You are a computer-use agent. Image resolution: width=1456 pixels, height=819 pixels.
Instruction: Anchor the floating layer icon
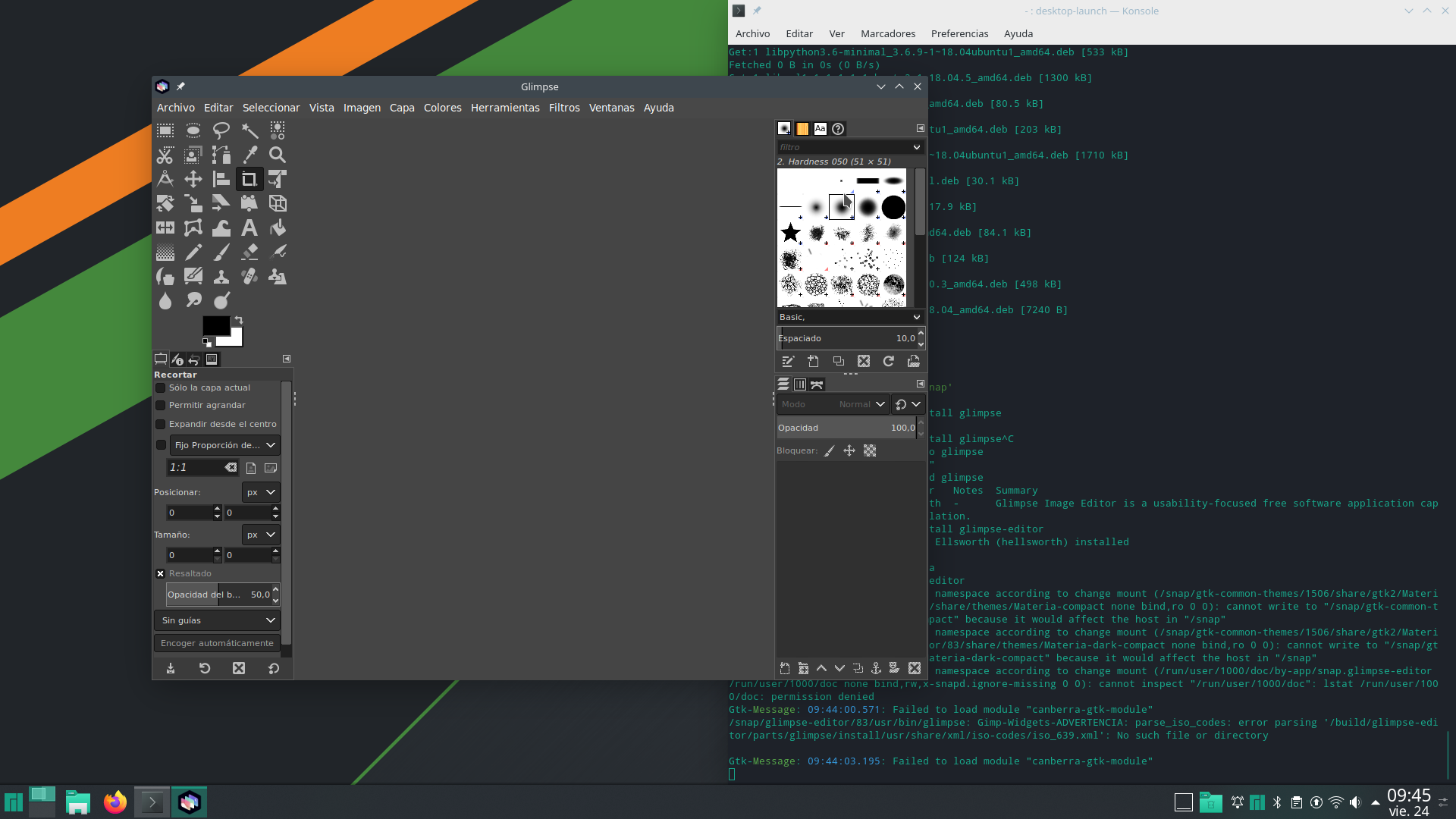click(876, 668)
